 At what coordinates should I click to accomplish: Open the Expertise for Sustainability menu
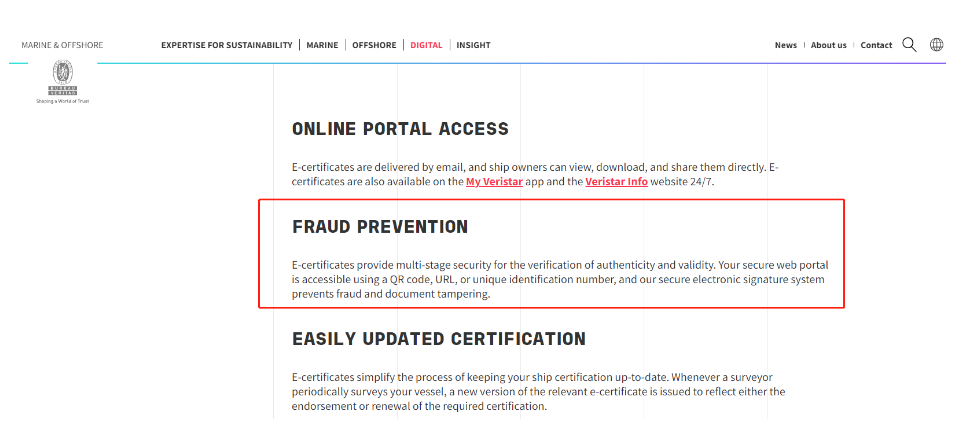pos(227,45)
